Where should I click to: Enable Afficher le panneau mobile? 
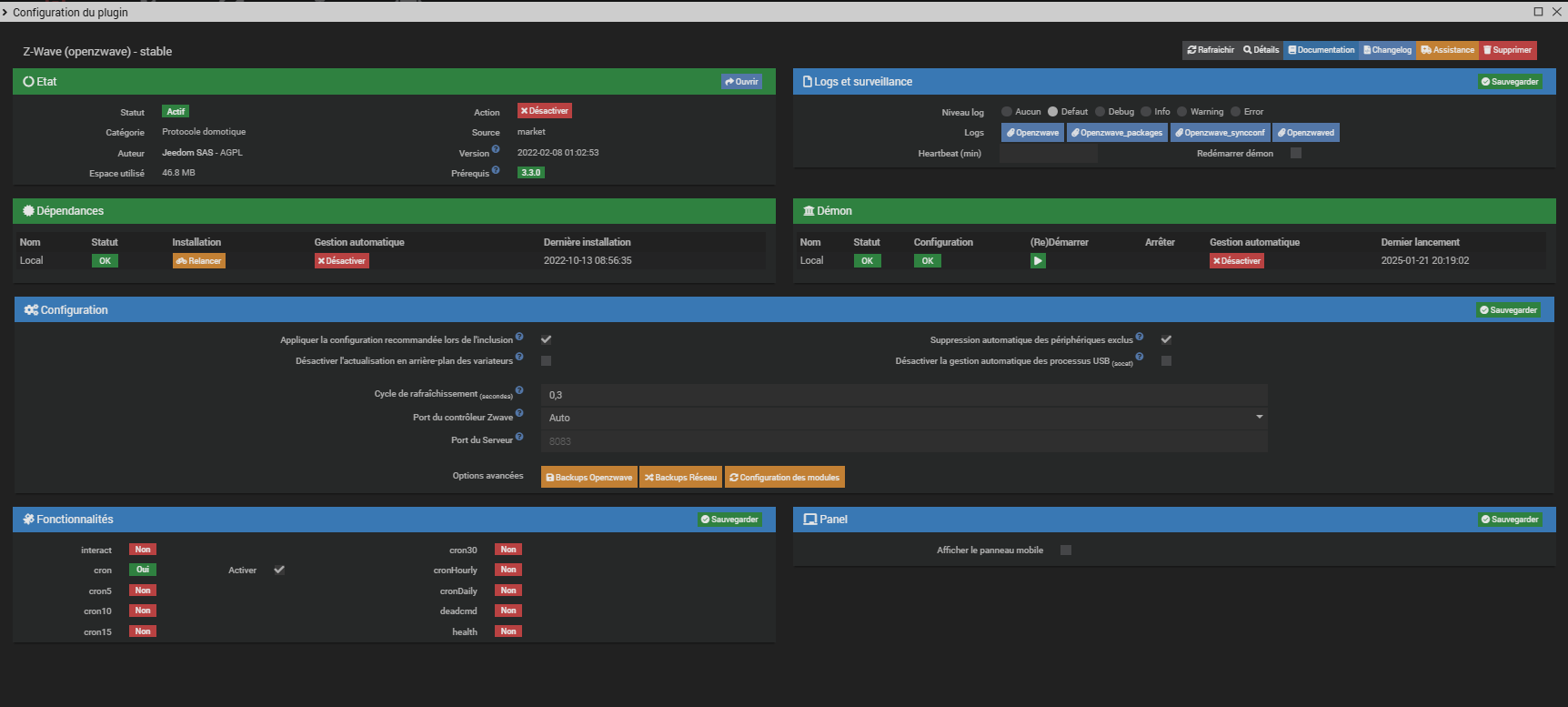(1066, 550)
